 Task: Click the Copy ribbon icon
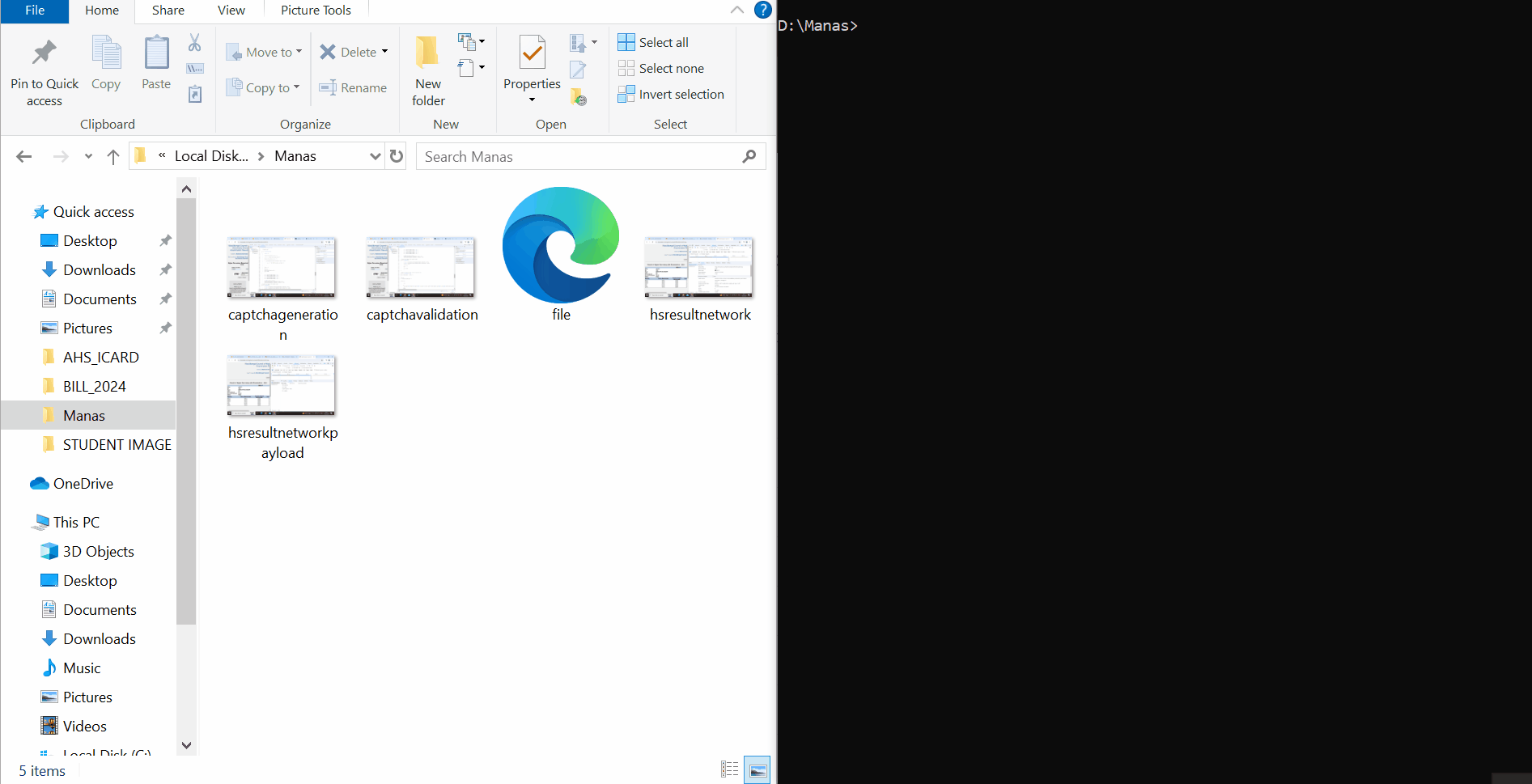[106, 53]
